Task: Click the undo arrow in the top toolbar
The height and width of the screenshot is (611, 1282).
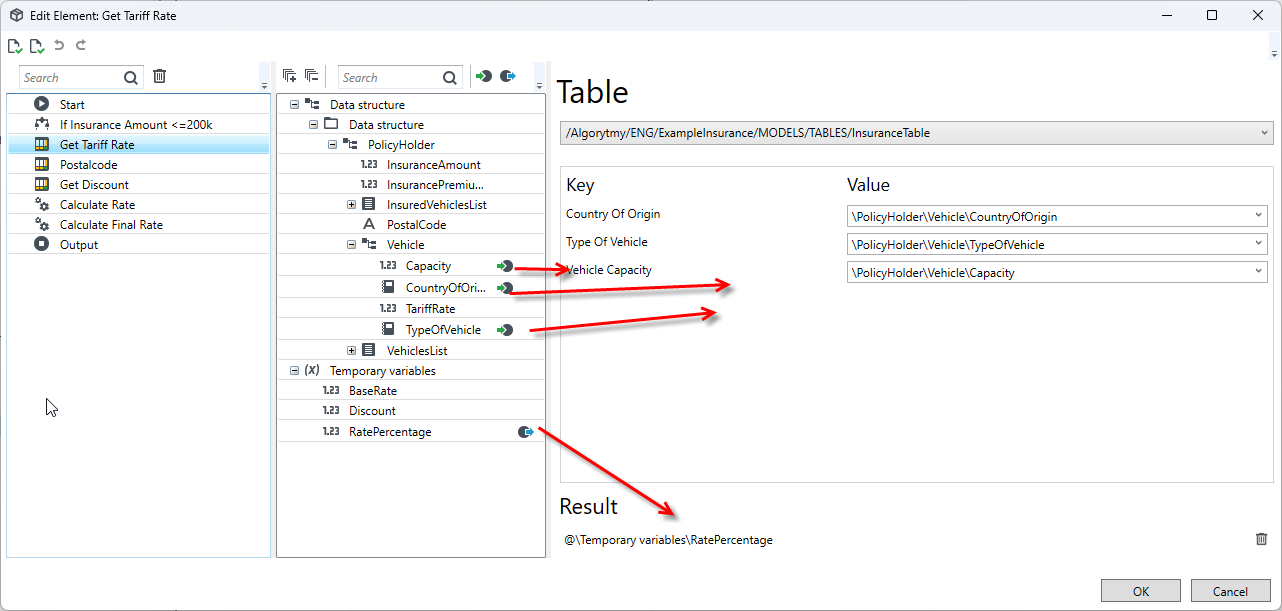Action: pos(59,45)
